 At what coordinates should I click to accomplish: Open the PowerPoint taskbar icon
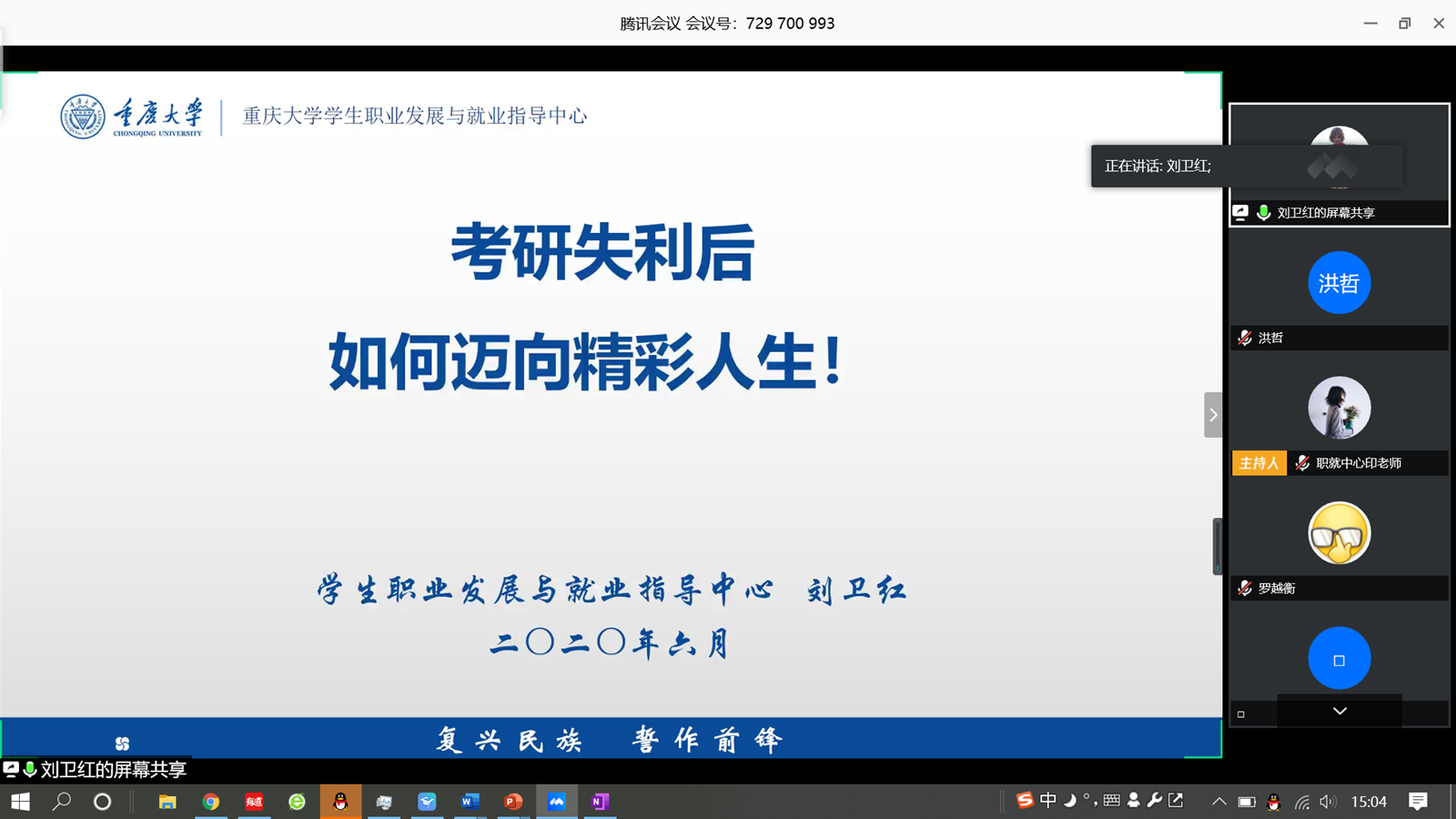coord(513,802)
